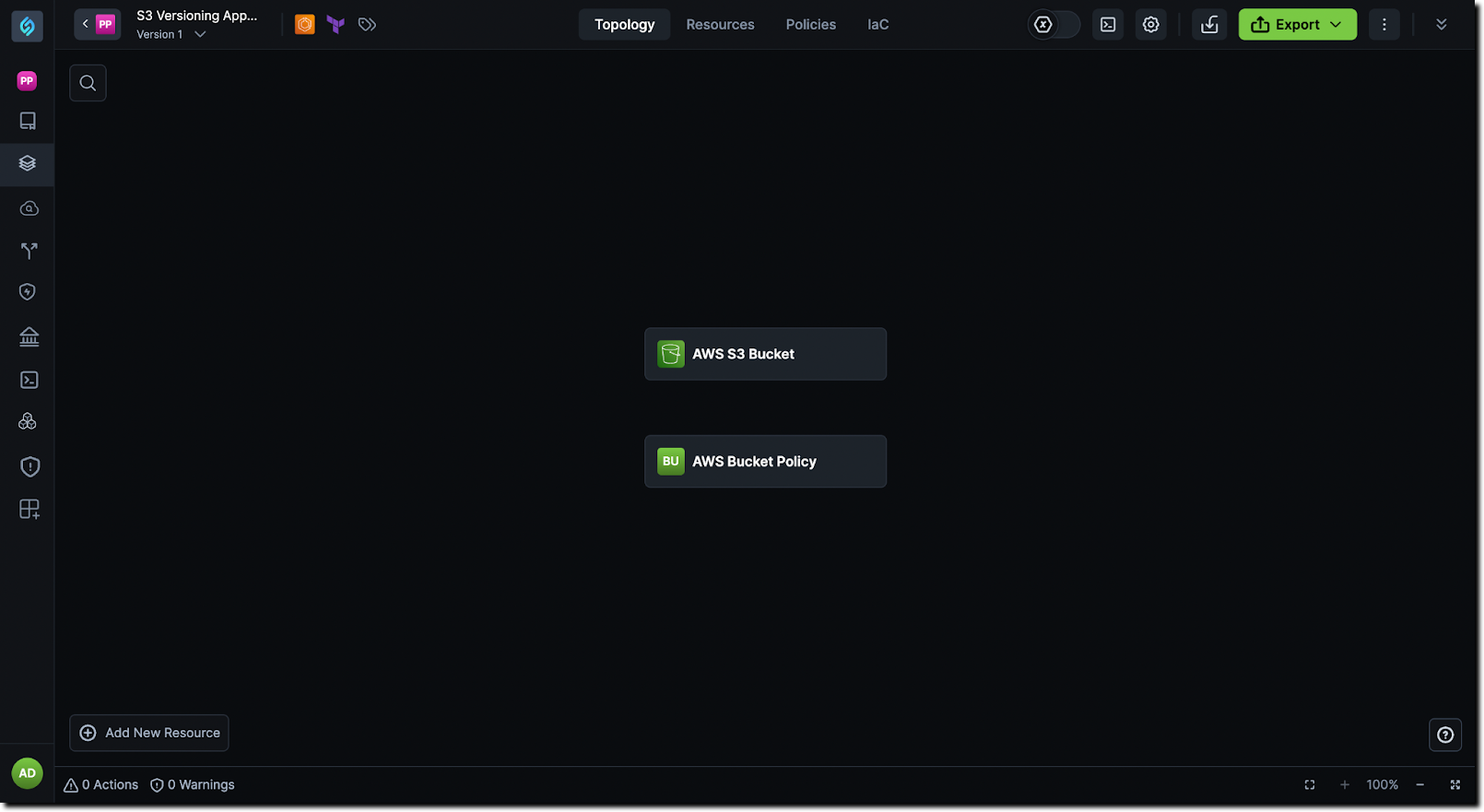Open the governance bank sidebar icon
This screenshot has width=1484, height=812.
tap(29, 336)
